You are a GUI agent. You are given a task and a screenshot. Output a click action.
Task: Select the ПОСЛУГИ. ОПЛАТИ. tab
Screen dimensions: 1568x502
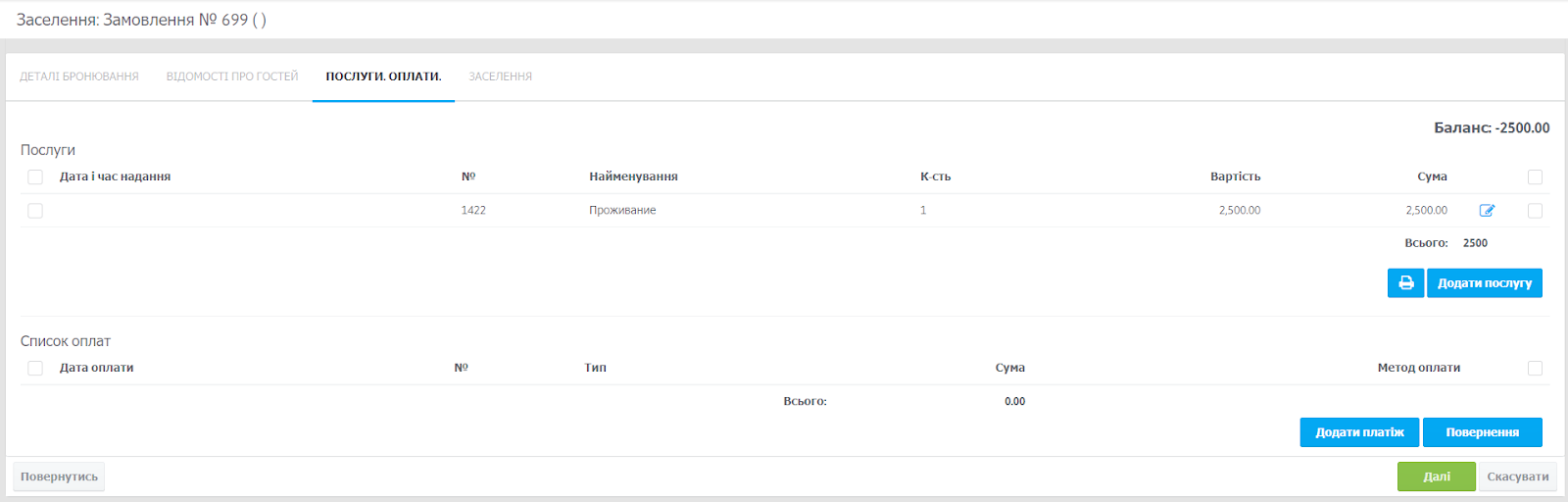[x=383, y=76]
